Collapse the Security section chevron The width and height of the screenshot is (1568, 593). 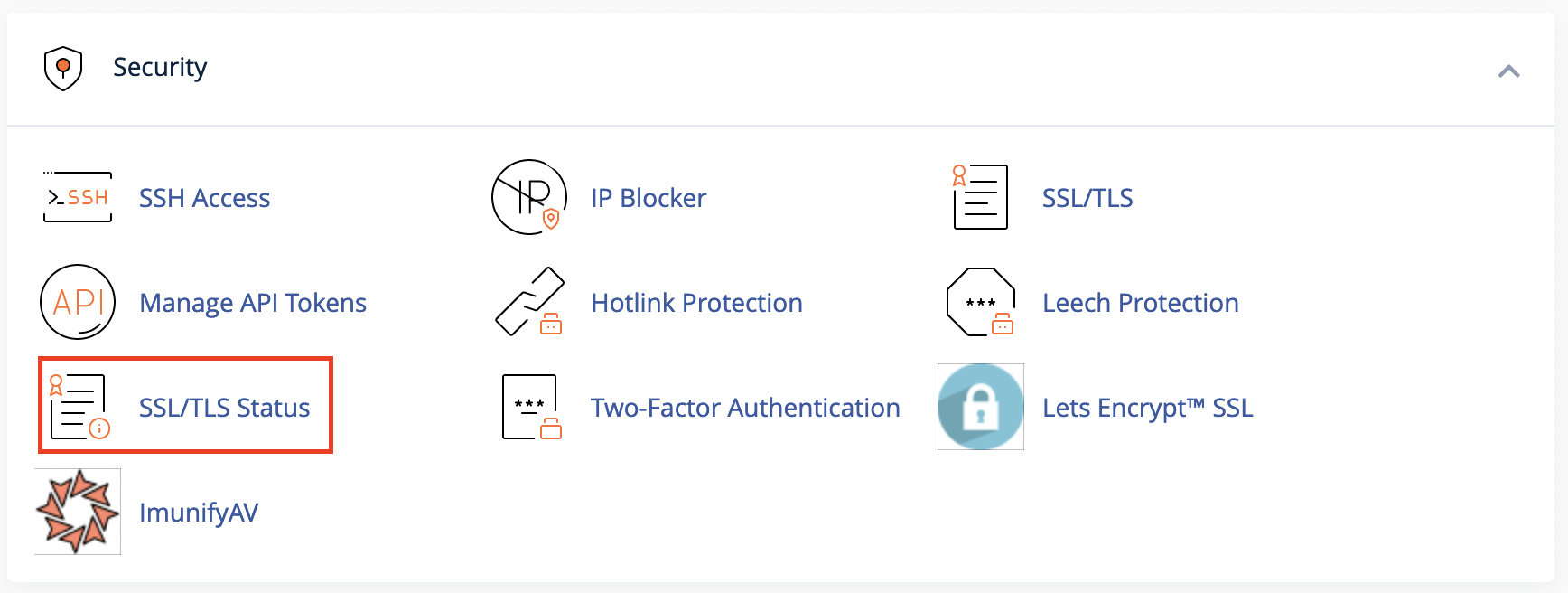1508,71
